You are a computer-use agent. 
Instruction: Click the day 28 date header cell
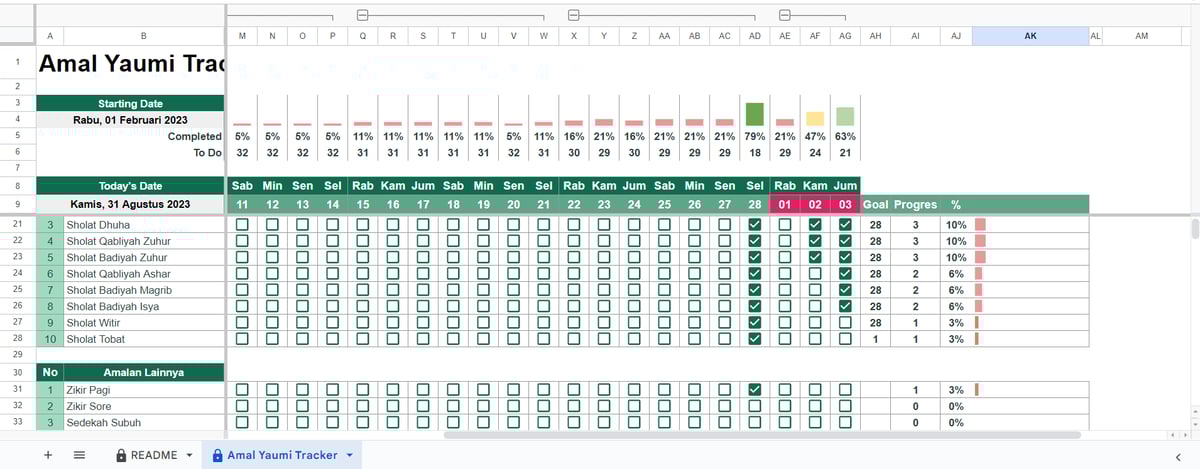(755, 204)
